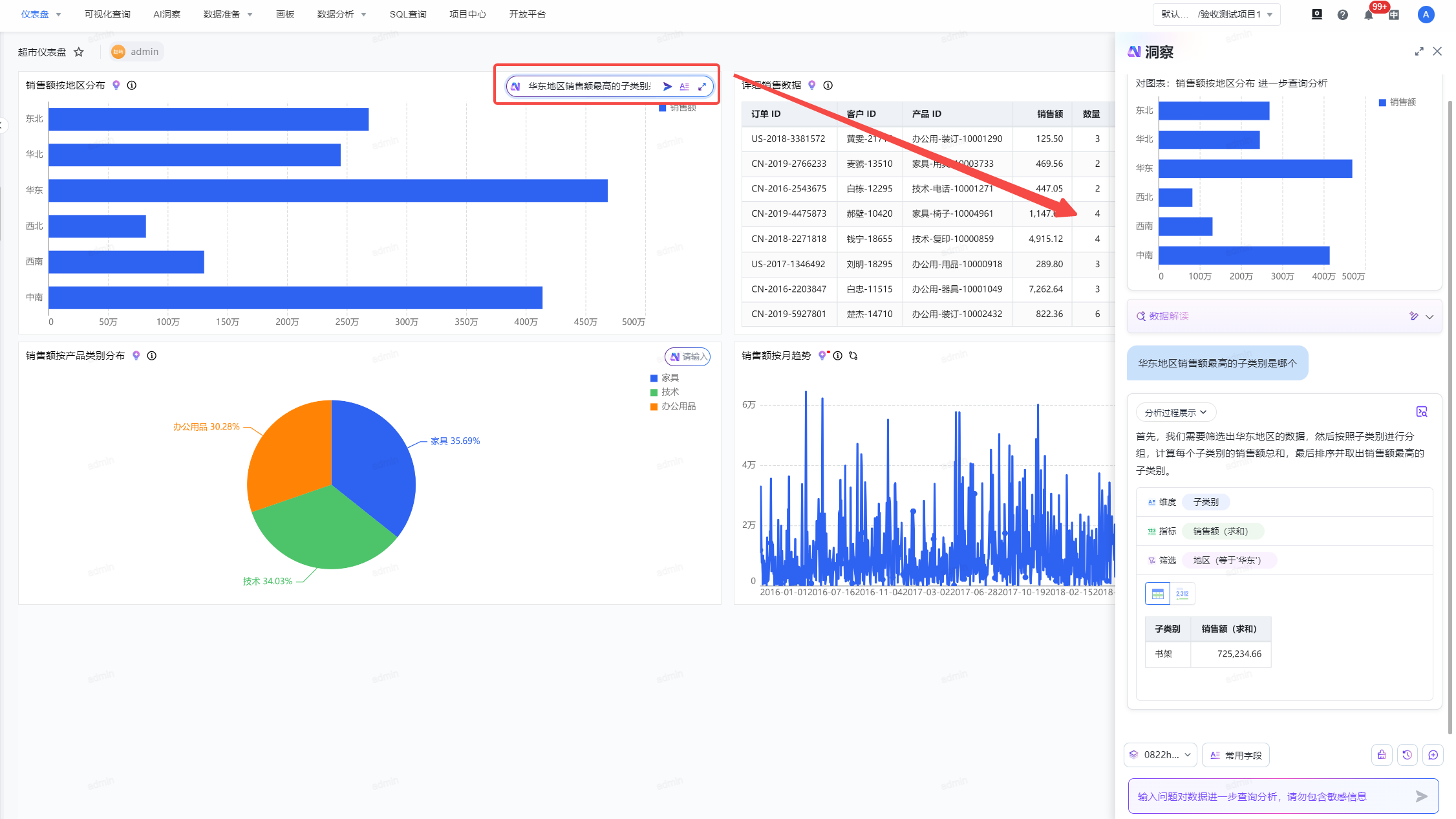Open the 数据准备 dropdown menu
This screenshot has width=1456, height=819.
coord(228,14)
